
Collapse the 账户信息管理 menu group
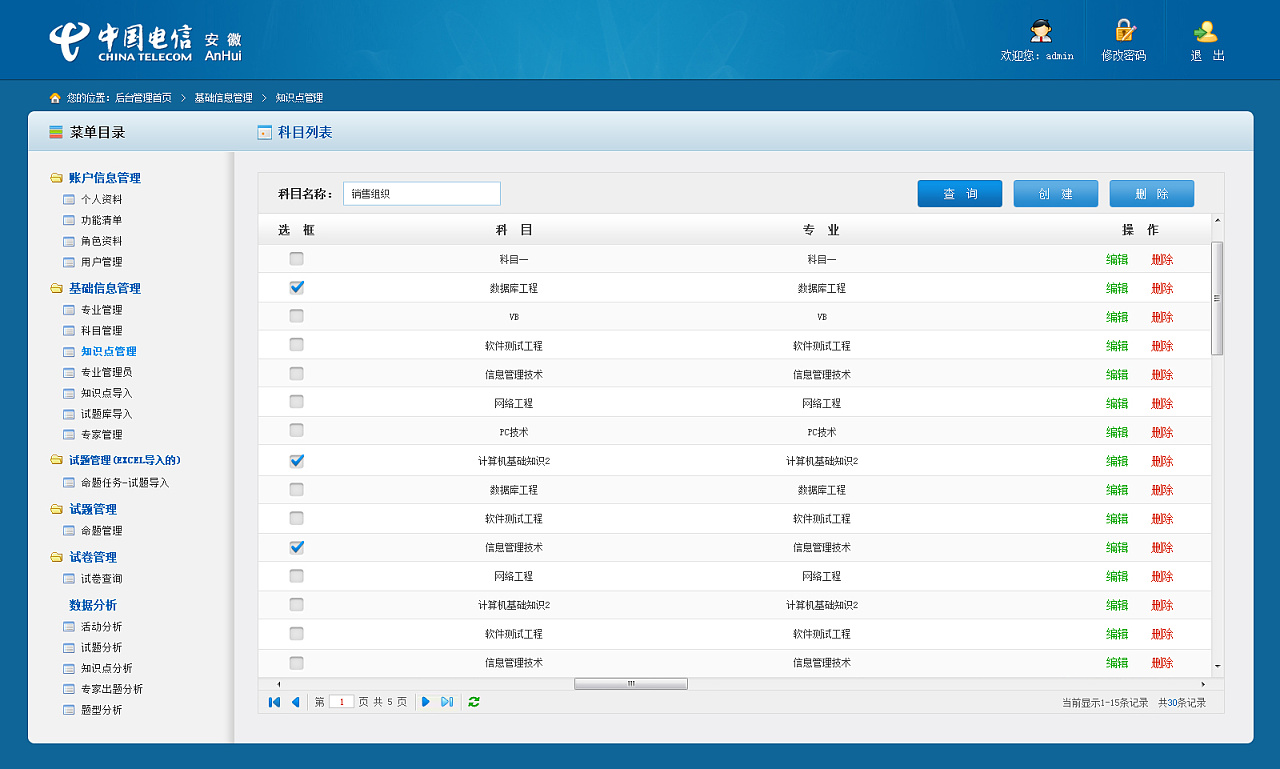(96, 178)
